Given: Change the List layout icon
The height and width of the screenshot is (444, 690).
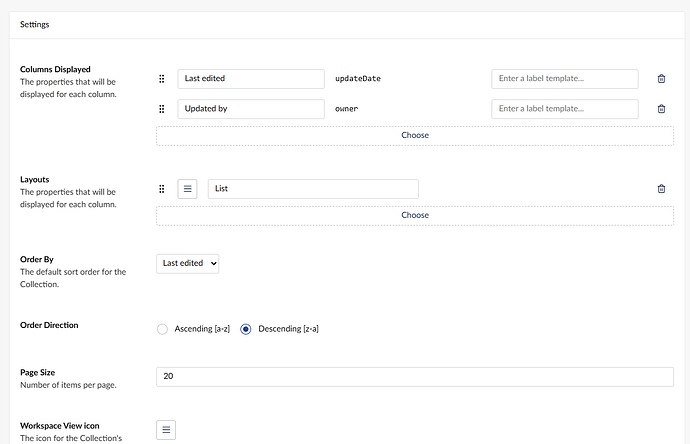Looking at the screenshot, I should click(187, 189).
